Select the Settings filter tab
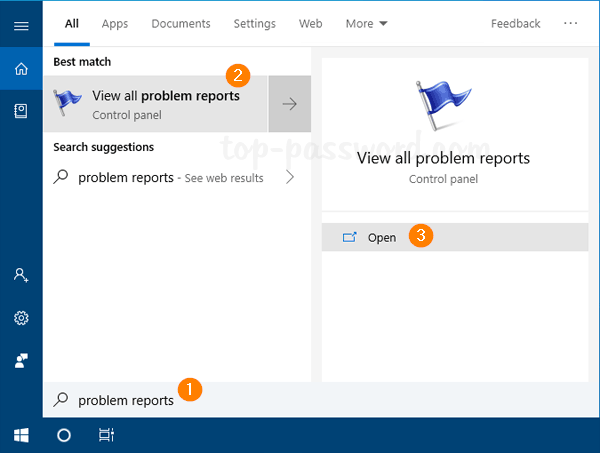Viewport: 600px width, 453px height. [x=254, y=23]
